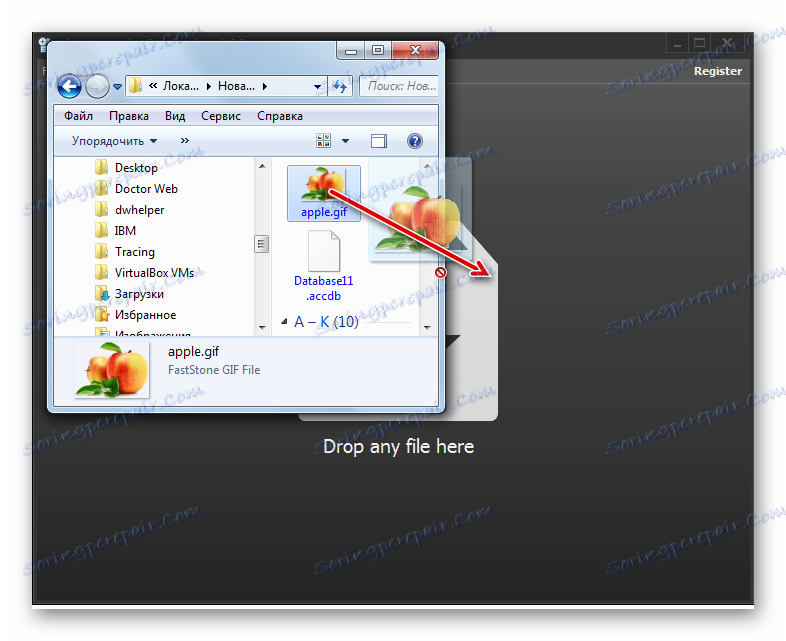Image resolution: width=786 pixels, height=641 pixels.
Task: Click apple.gif preview in details pane
Action: (x=111, y=369)
